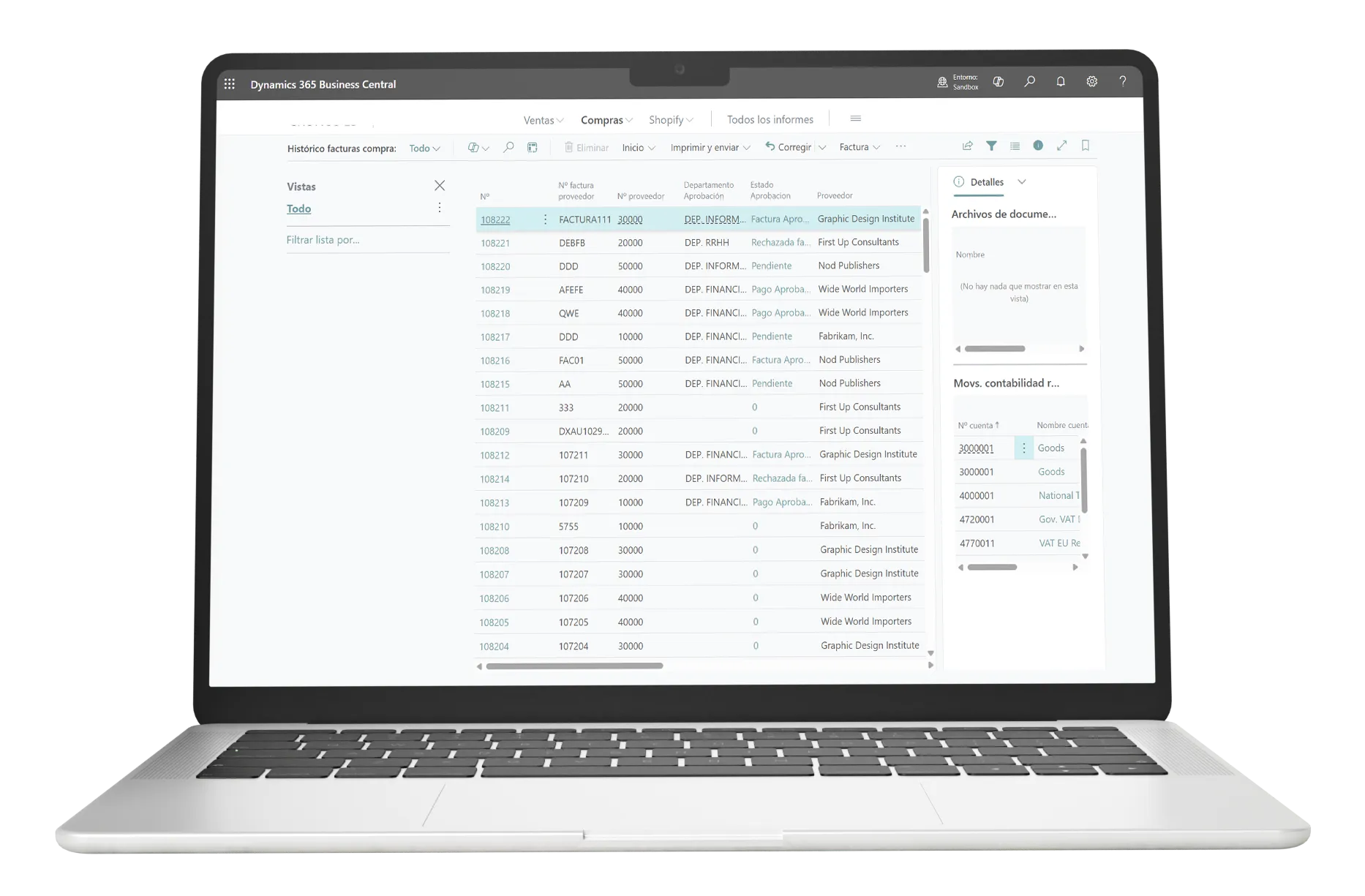
Task: Open the Todo view selector dropdown
Action: click(x=424, y=148)
